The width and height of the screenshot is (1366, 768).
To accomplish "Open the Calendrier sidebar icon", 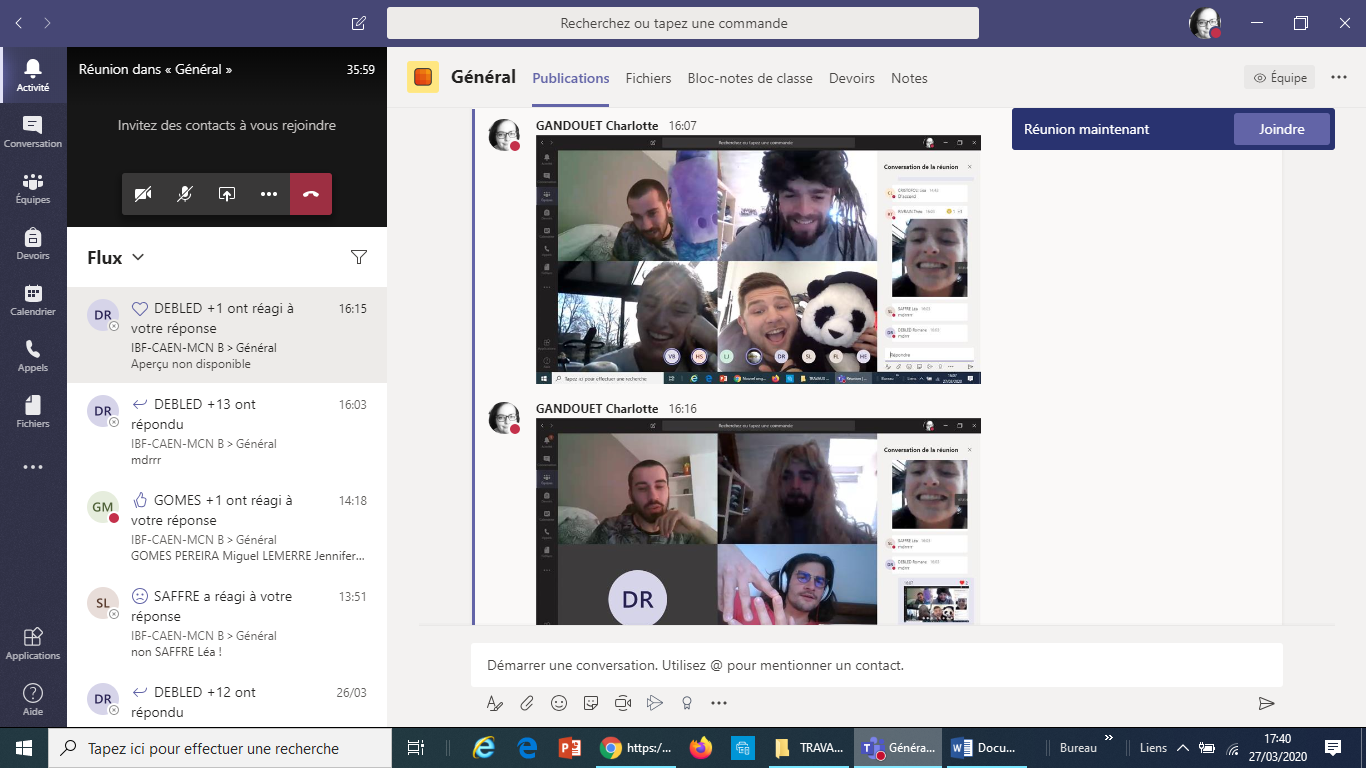I will pos(33,299).
